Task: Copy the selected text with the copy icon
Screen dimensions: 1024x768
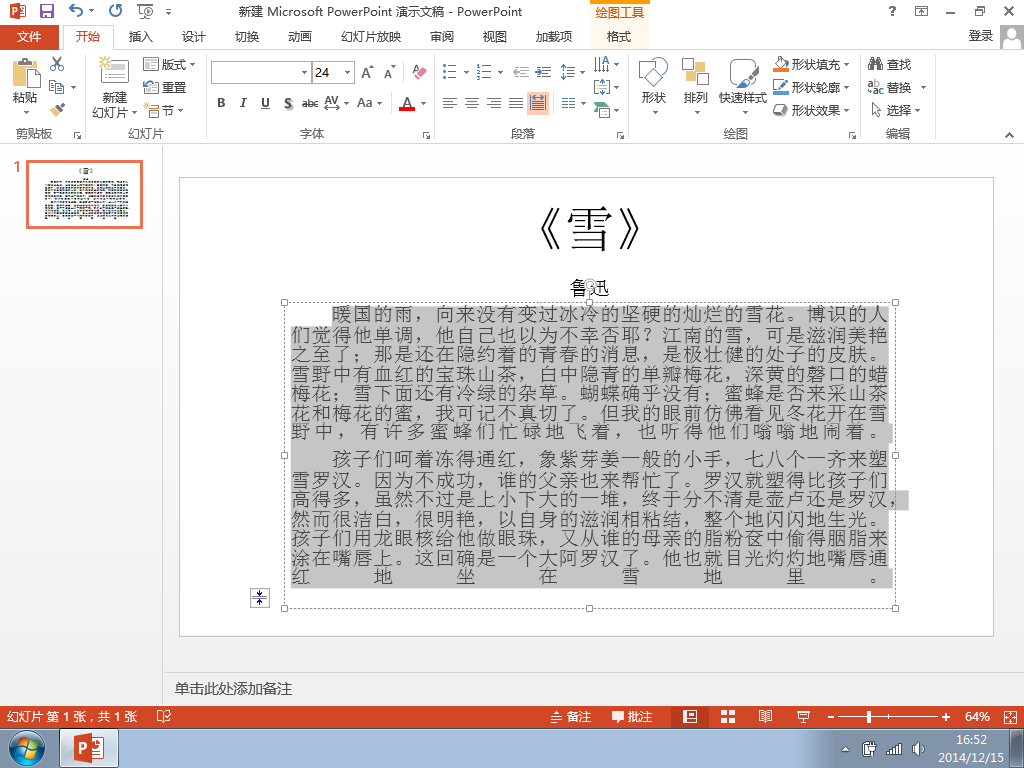Action: 57,87
